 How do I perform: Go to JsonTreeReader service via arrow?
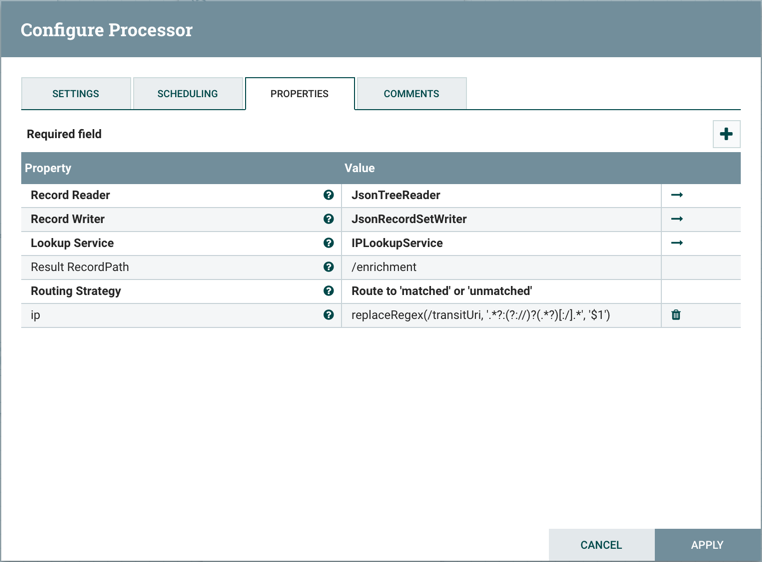[x=677, y=195]
